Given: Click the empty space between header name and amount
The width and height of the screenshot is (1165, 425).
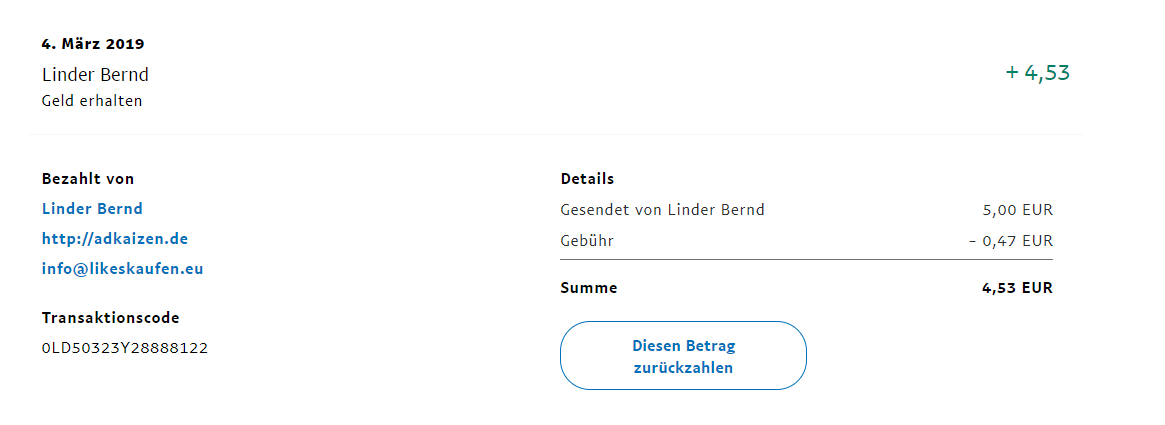Looking at the screenshot, I should pyautogui.click(x=575, y=75).
